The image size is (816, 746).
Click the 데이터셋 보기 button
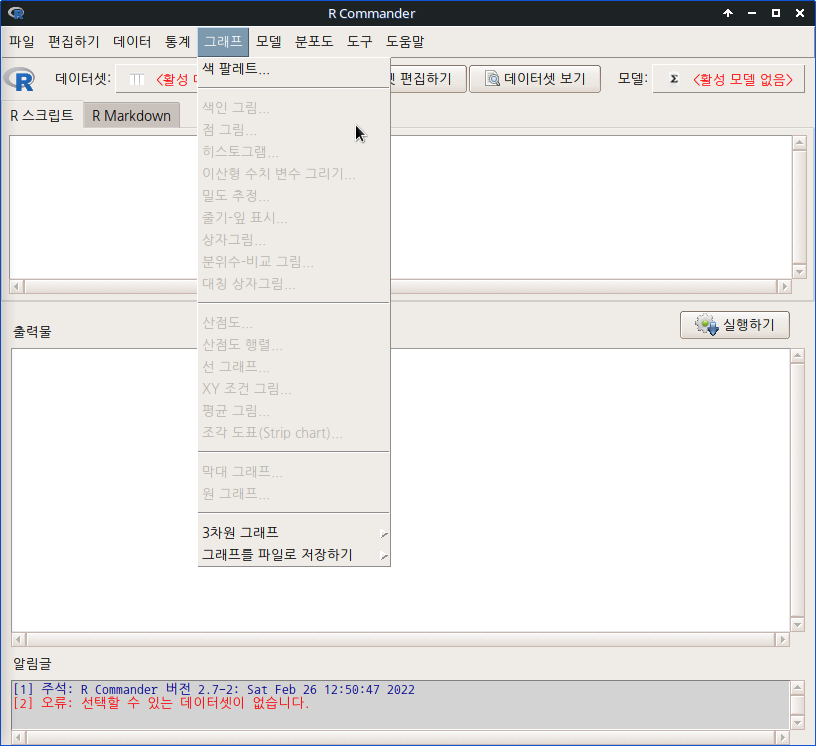click(535, 79)
